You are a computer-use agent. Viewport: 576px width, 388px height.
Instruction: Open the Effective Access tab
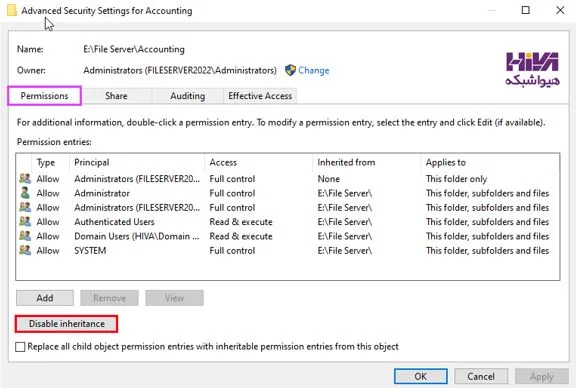point(260,96)
